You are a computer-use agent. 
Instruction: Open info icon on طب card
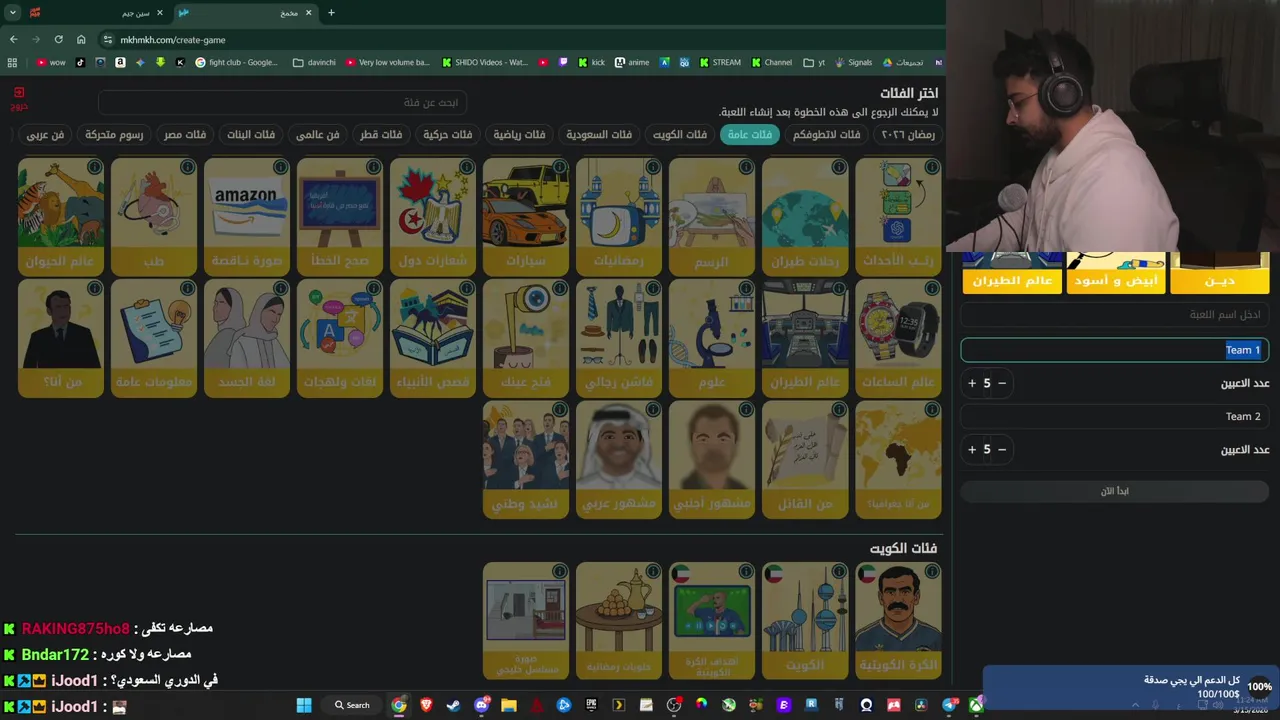click(187, 167)
